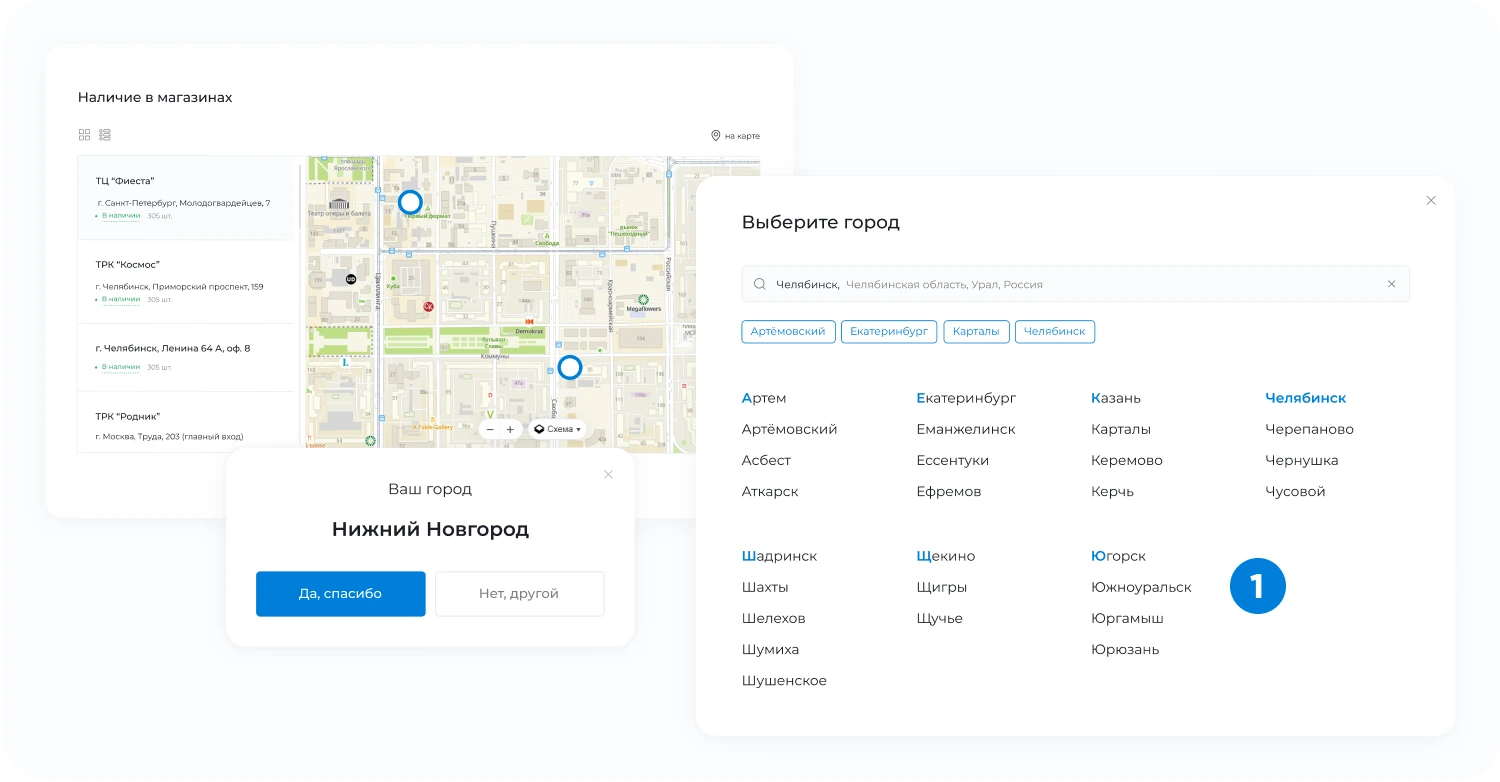The height and width of the screenshot is (782, 1500).
Task: Toggle the Артёмовский filter chip
Action: (x=788, y=331)
